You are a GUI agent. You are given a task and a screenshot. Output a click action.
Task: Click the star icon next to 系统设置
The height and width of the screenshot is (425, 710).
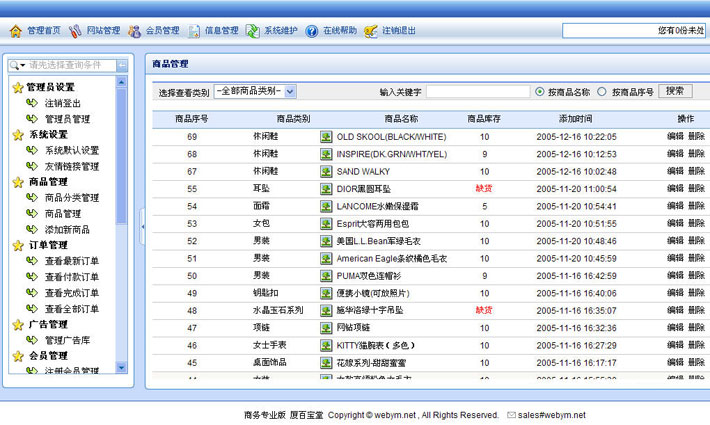[x=18, y=135]
